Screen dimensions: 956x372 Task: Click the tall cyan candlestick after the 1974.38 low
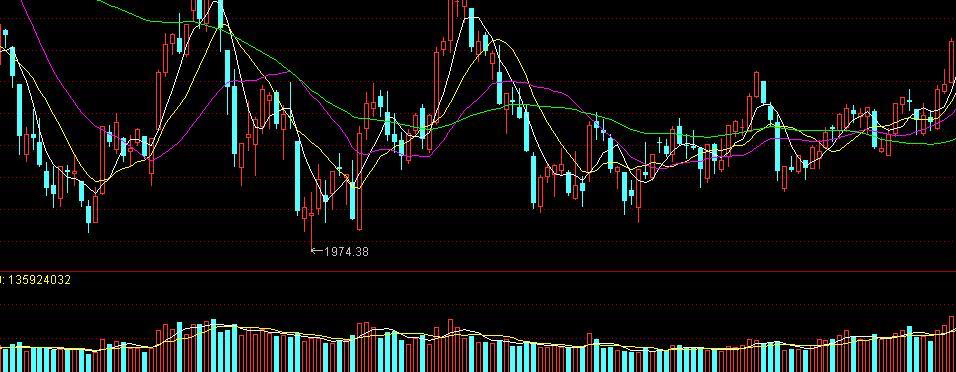click(352, 201)
